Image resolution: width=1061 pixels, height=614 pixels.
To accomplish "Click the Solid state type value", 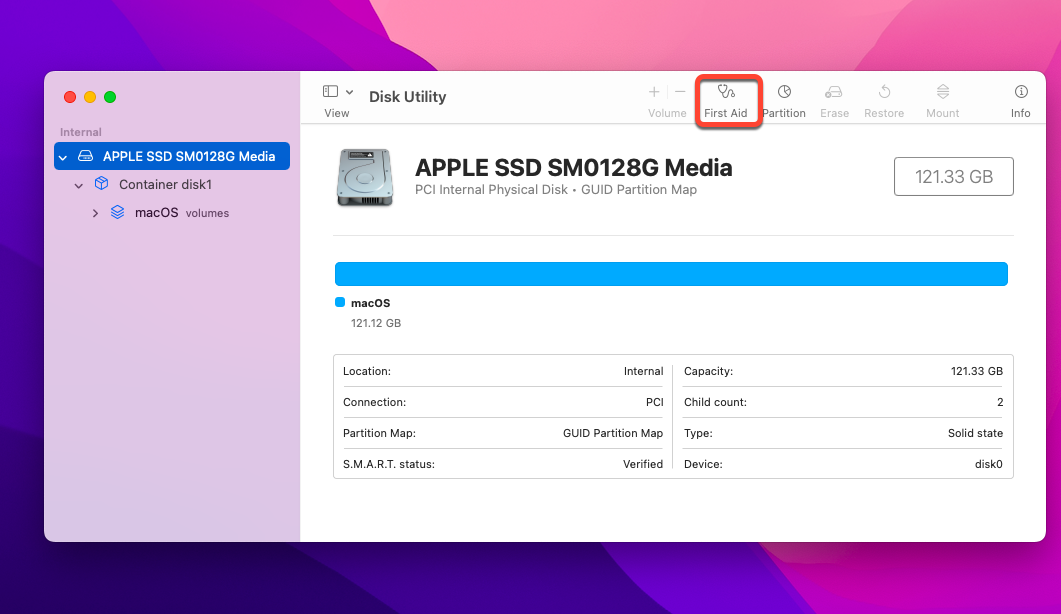I will [x=975, y=433].
